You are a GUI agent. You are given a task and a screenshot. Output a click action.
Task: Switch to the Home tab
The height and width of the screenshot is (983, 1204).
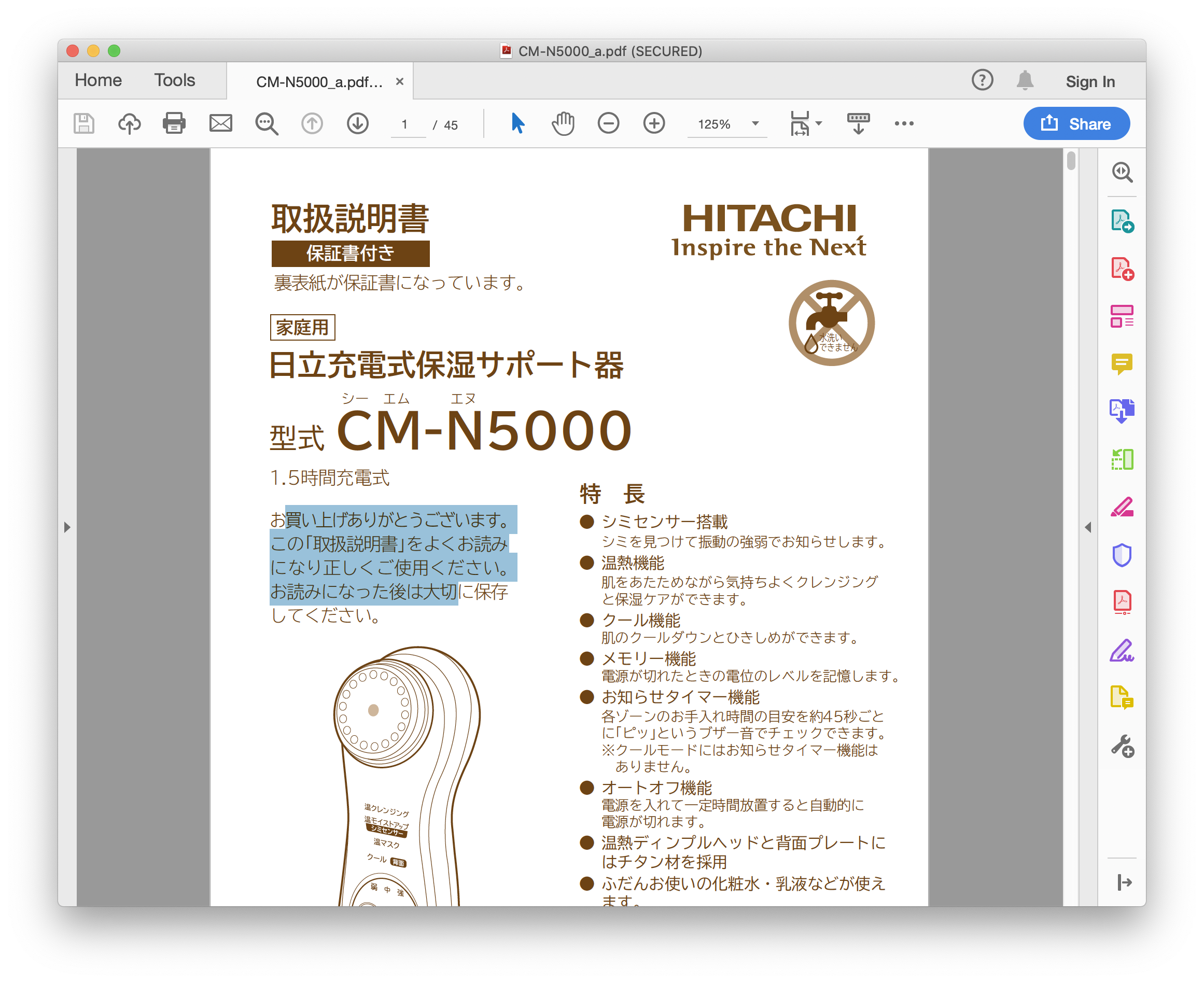[x=98, y=80]
